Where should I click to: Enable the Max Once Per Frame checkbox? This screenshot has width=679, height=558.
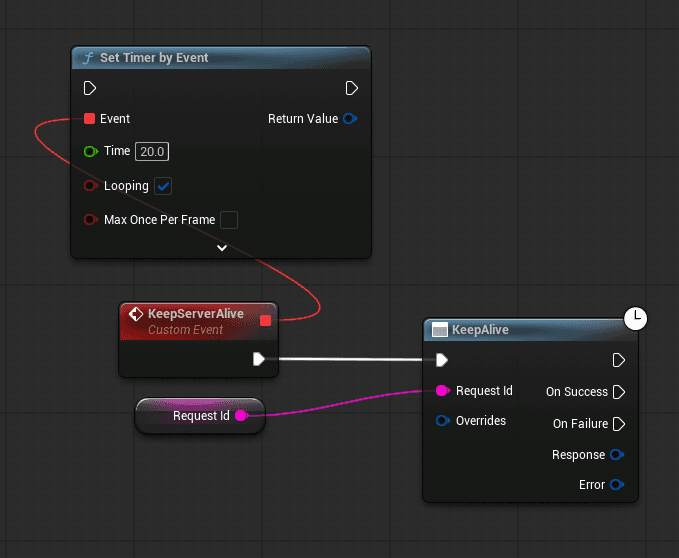(x=229, y=220)
